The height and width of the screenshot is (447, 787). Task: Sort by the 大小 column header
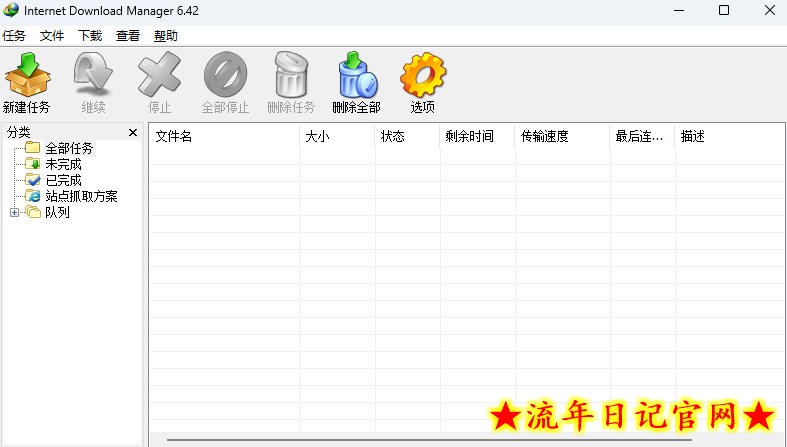point(337,136)
